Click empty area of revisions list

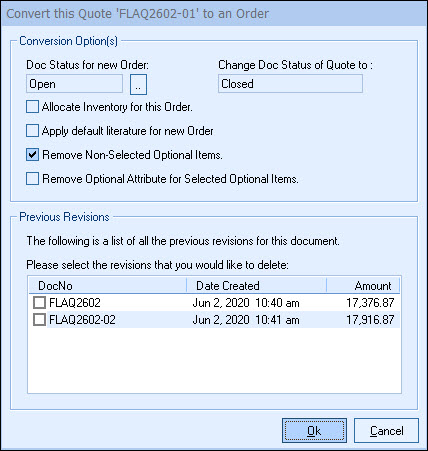coord(214,360)
